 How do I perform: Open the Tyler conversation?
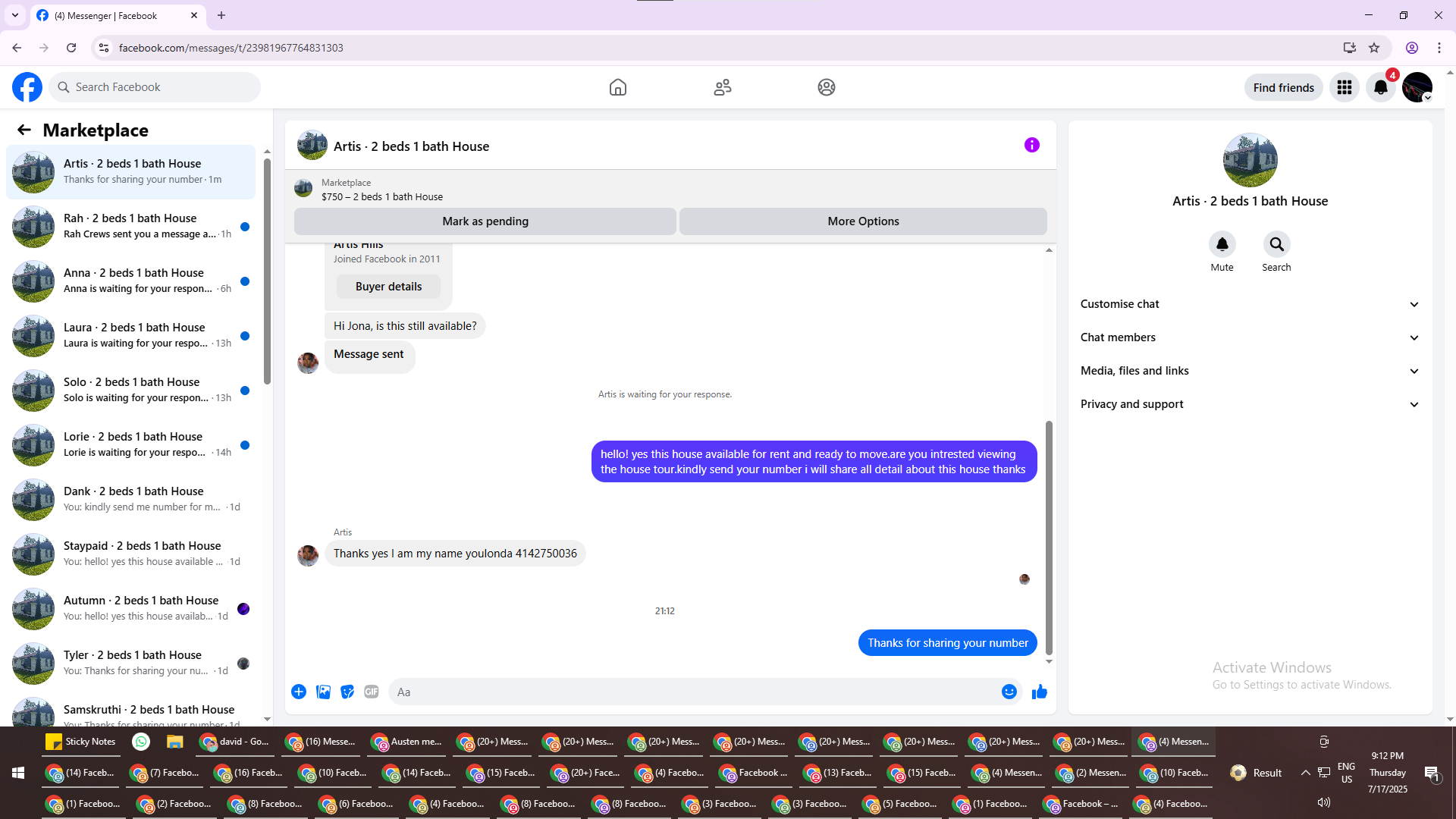[131, 664]
